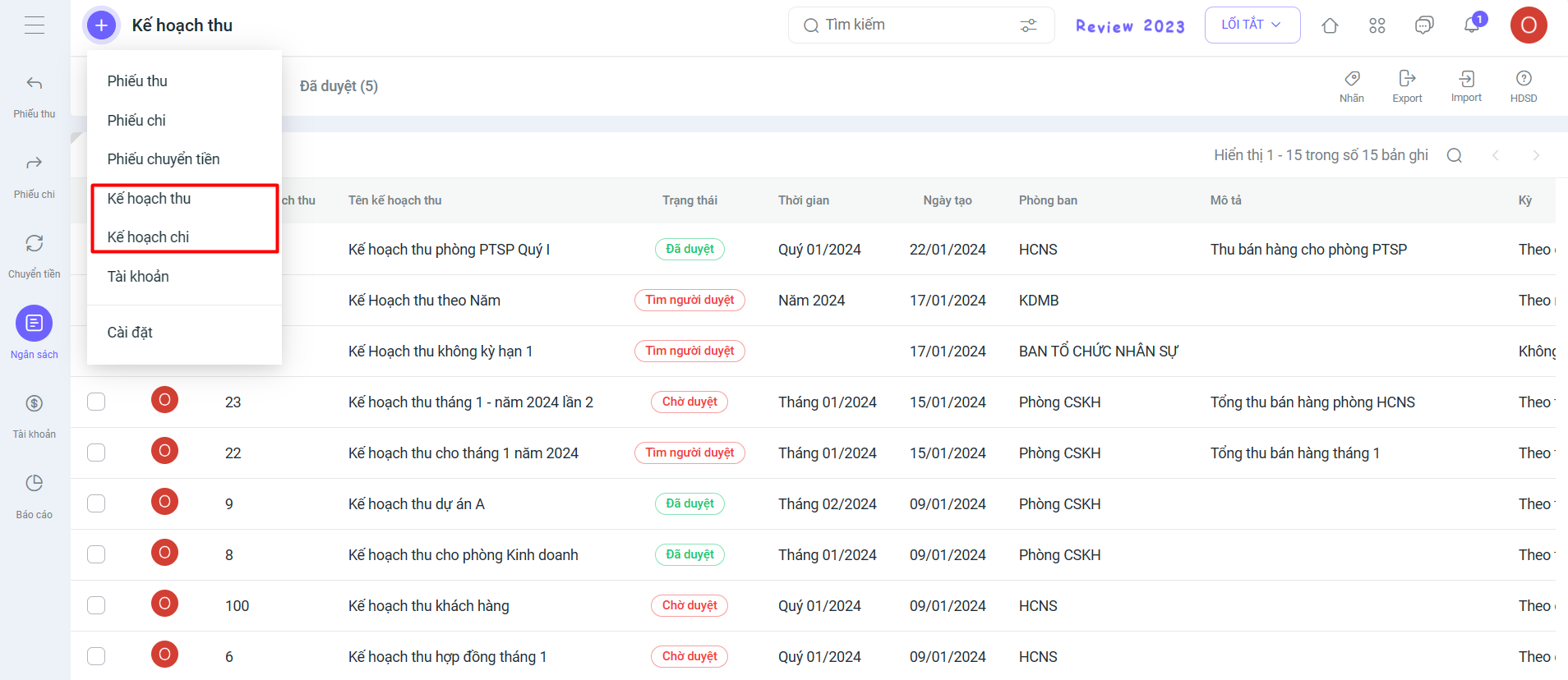The width and height of the screenshot is (1568, 680).
Task: Open the notification bell icon
Action: coord(1472,25)
